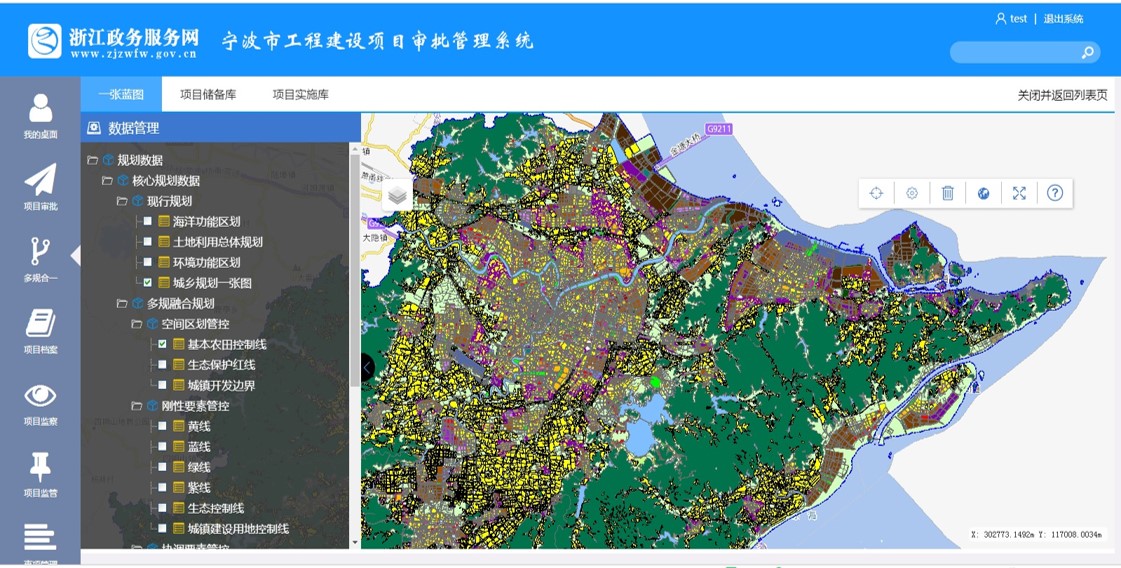Disable the 基本农田控制线 layer checkbox
This screenshot has width=1121, height=568.
[x=163, y=344]
